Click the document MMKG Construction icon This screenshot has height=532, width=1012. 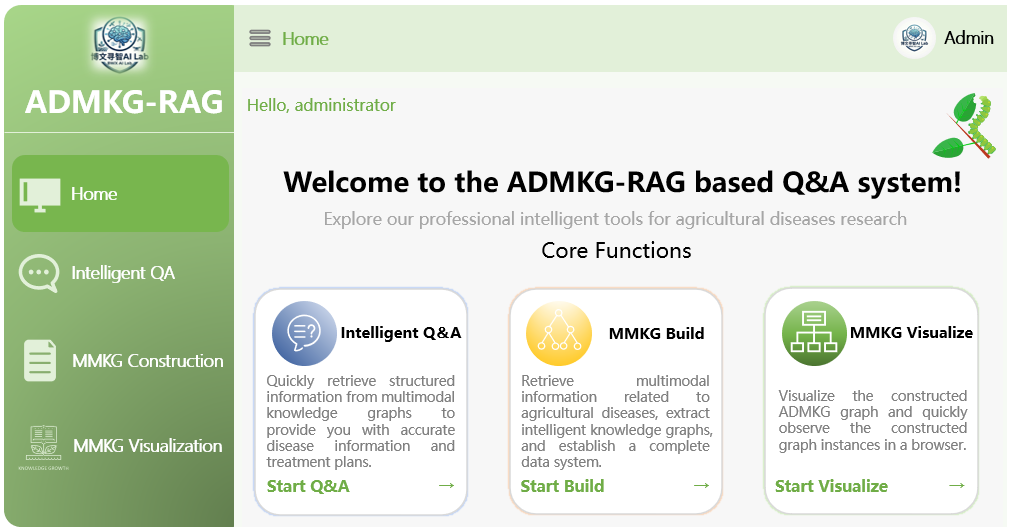click(40, 361)
